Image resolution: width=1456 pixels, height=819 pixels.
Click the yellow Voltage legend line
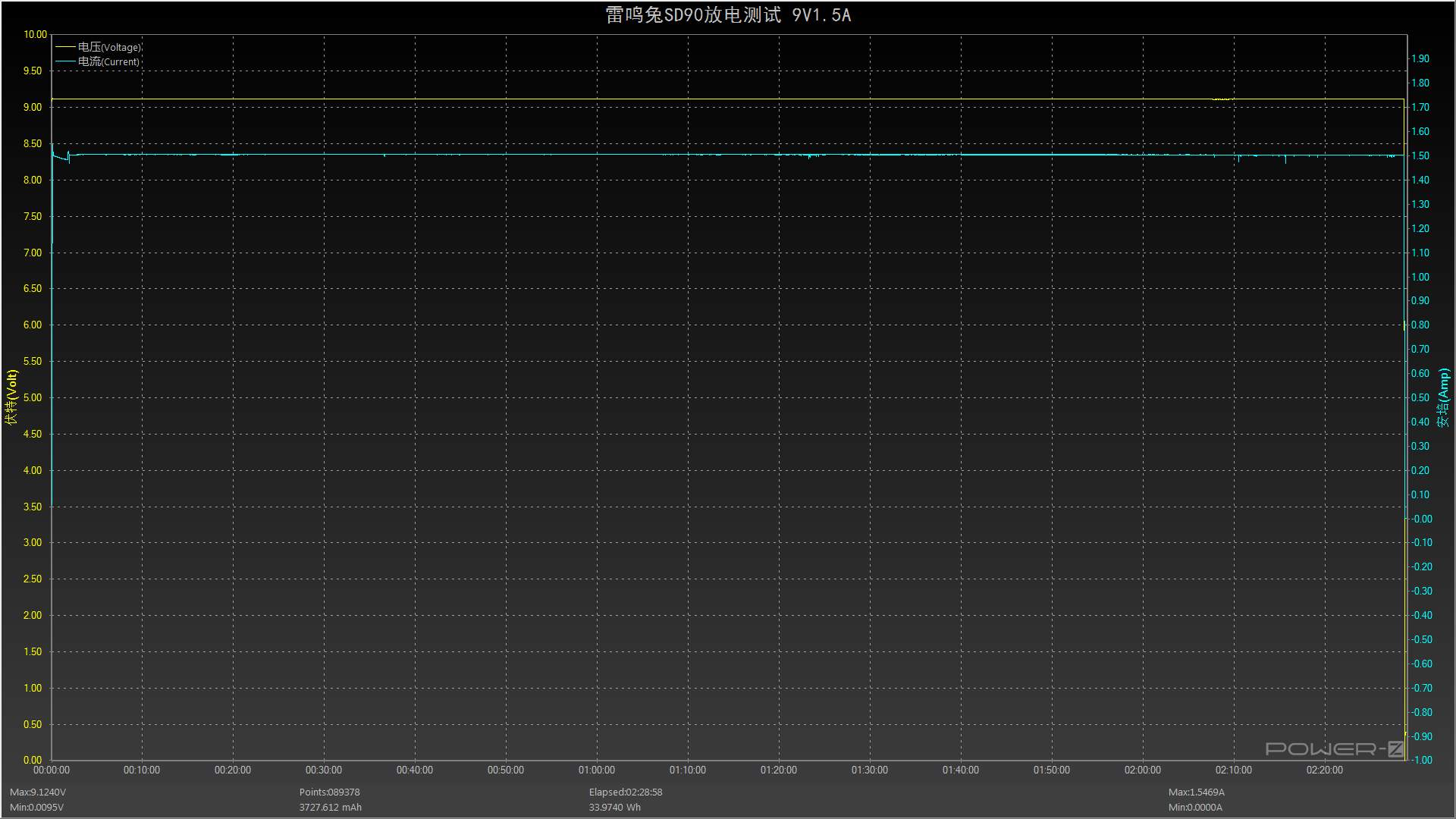[x=66, y=47]
